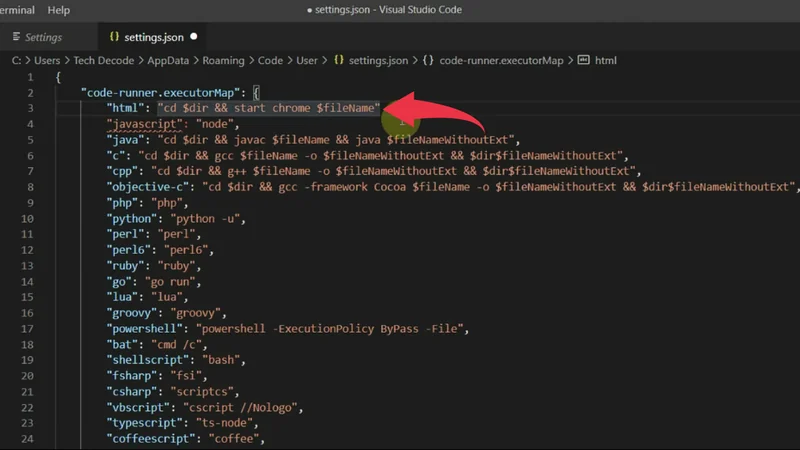800x450 pixels.
Task: Expand the Users breadcrumb folder
Action: [x=49, y=60]
